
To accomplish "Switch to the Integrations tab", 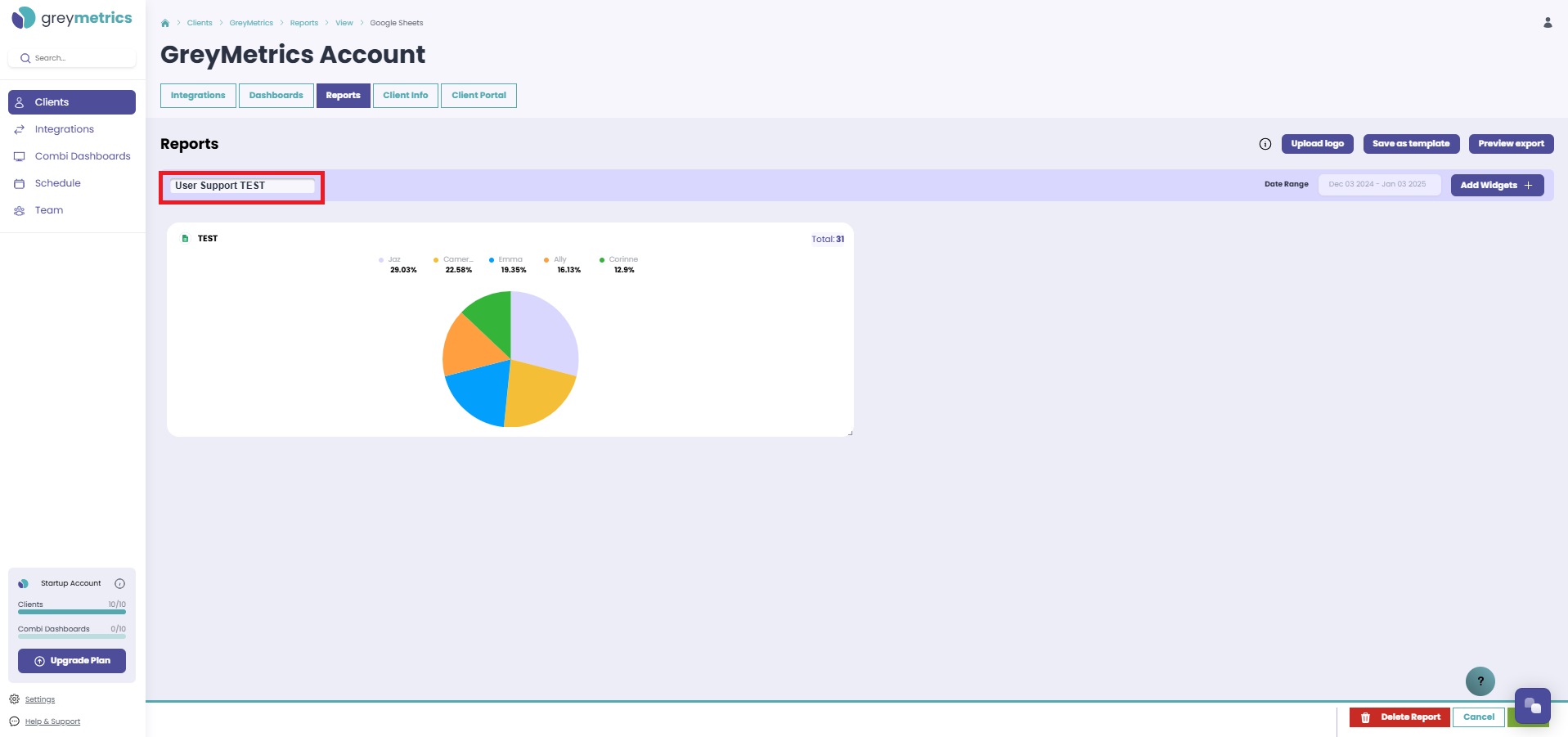I will (198, 96).
